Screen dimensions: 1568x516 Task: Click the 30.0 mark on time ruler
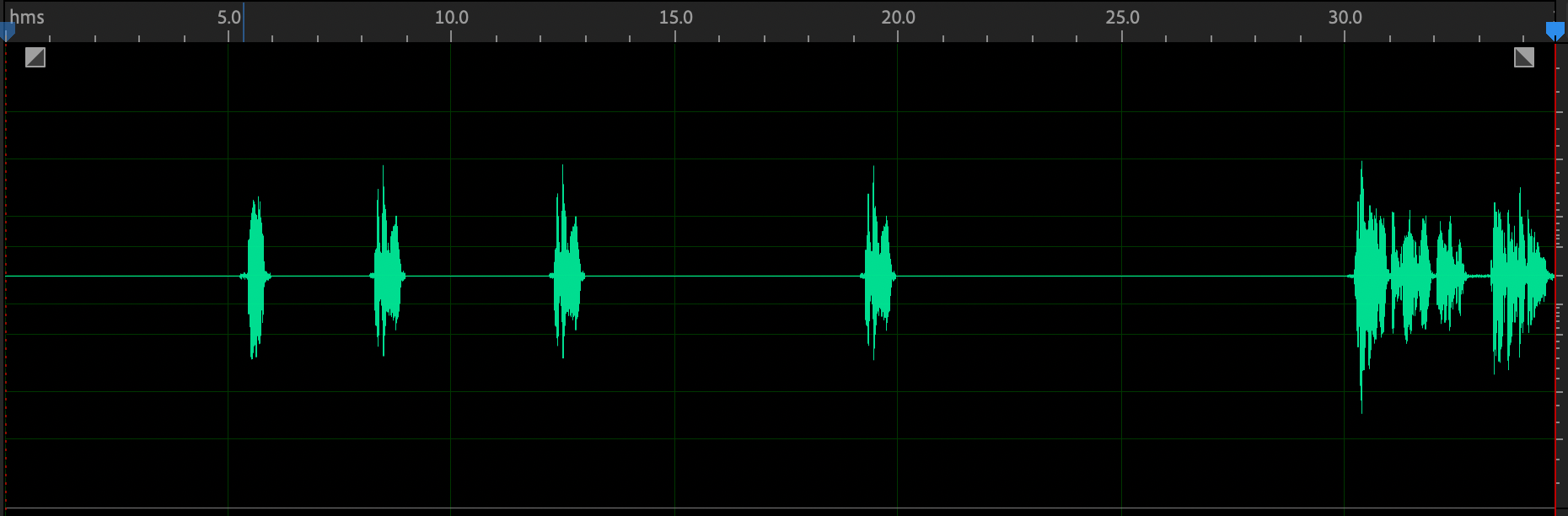1345,19
